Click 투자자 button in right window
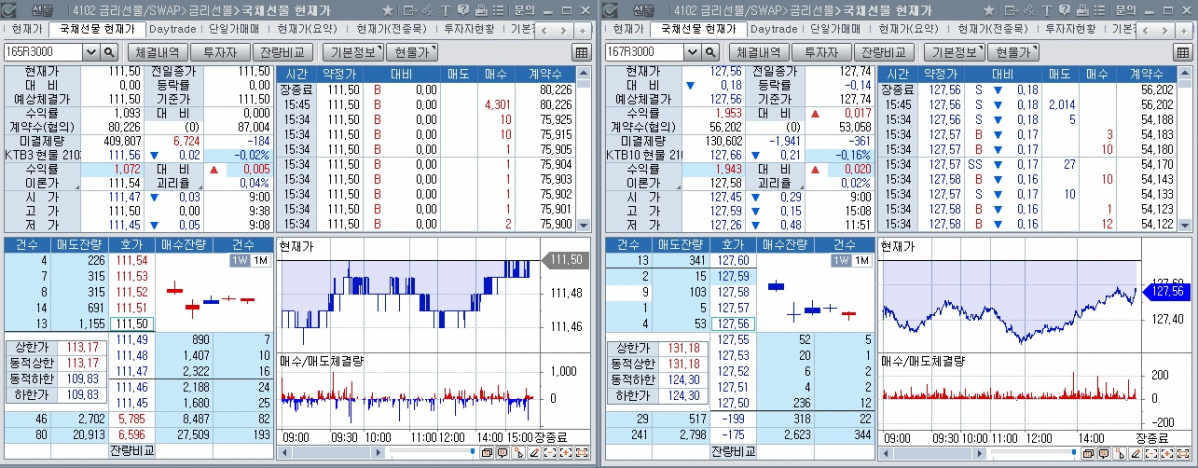 [x=820, y=52]
